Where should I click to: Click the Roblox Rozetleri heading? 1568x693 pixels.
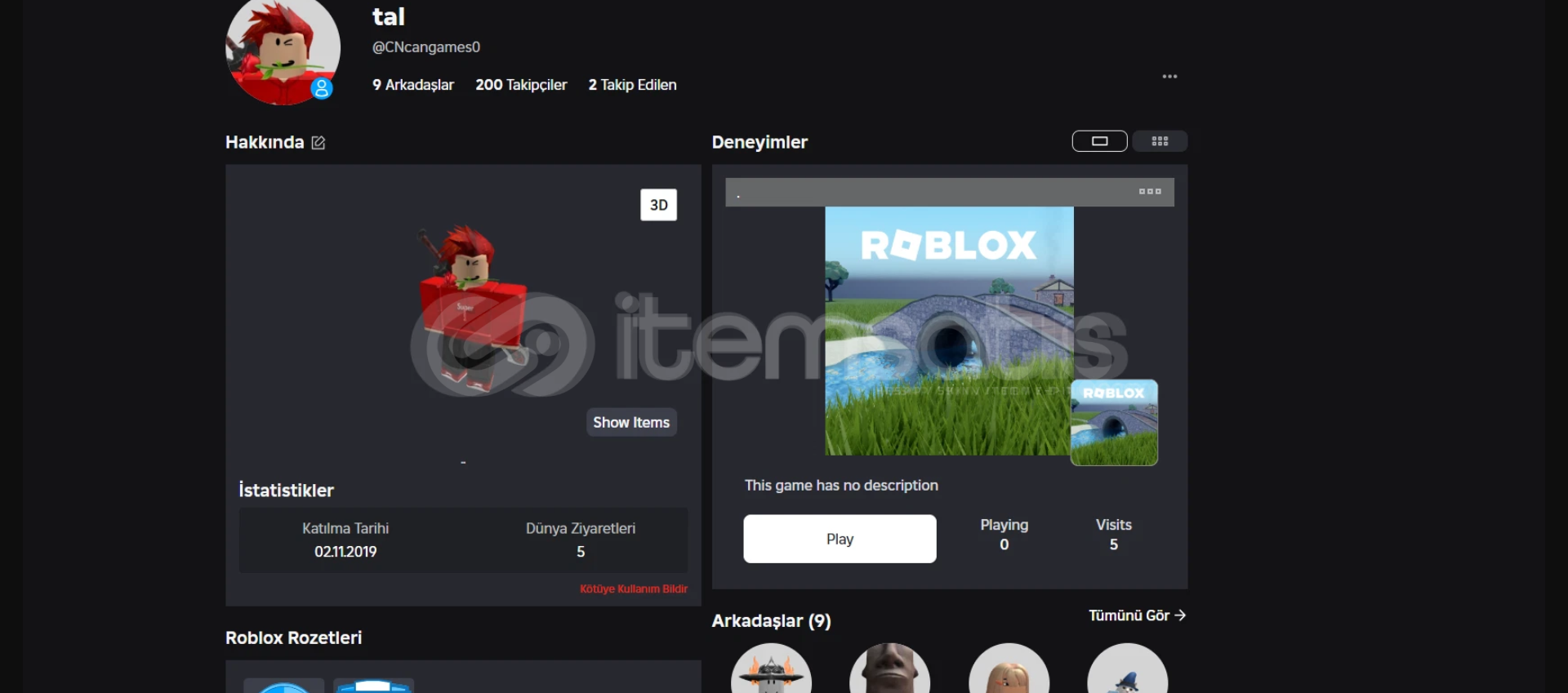tap(293, 637)
